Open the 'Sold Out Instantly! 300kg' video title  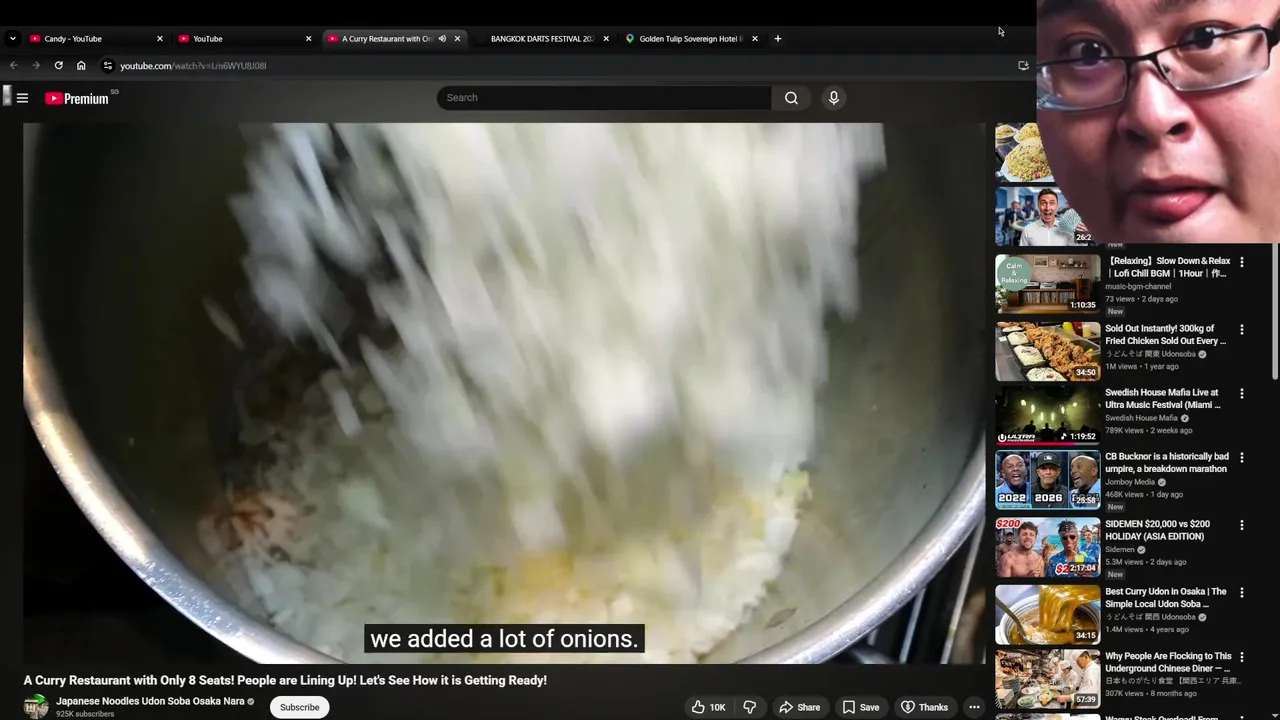point(1165,335)
